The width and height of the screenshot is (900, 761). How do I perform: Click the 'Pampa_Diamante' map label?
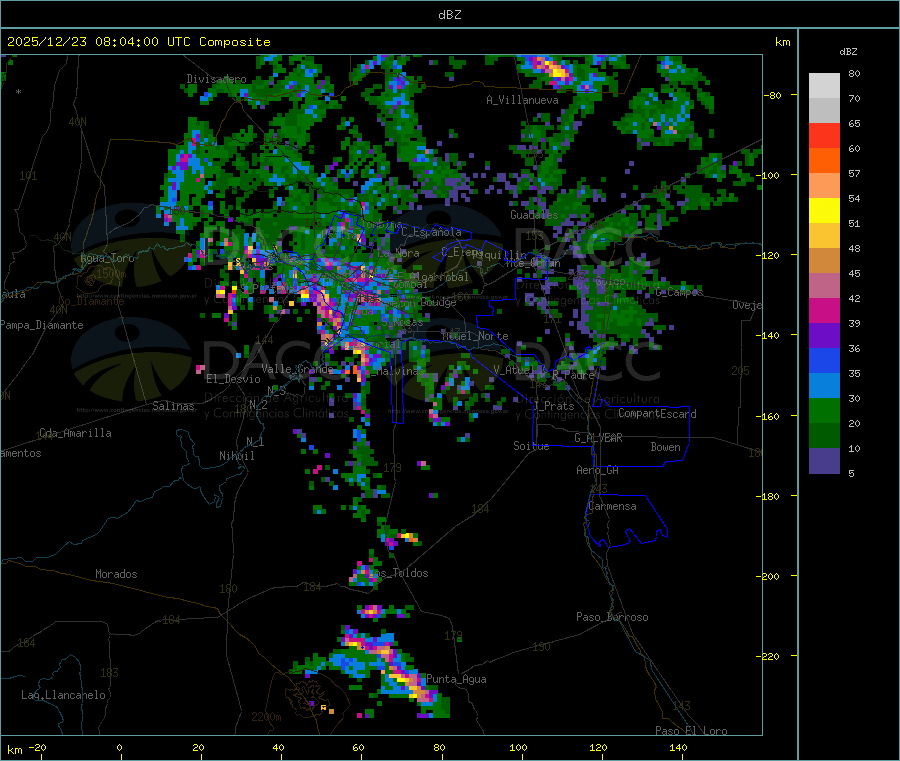click(x=42, y=325)
